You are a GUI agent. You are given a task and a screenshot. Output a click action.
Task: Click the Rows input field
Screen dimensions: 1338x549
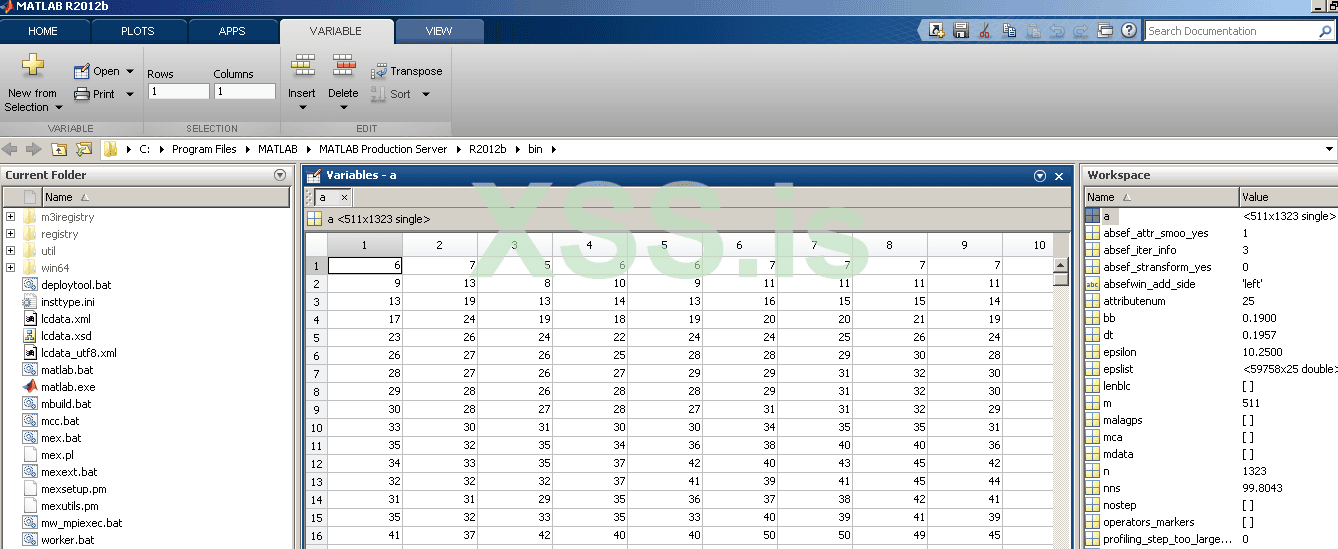(x=179, y=91)
